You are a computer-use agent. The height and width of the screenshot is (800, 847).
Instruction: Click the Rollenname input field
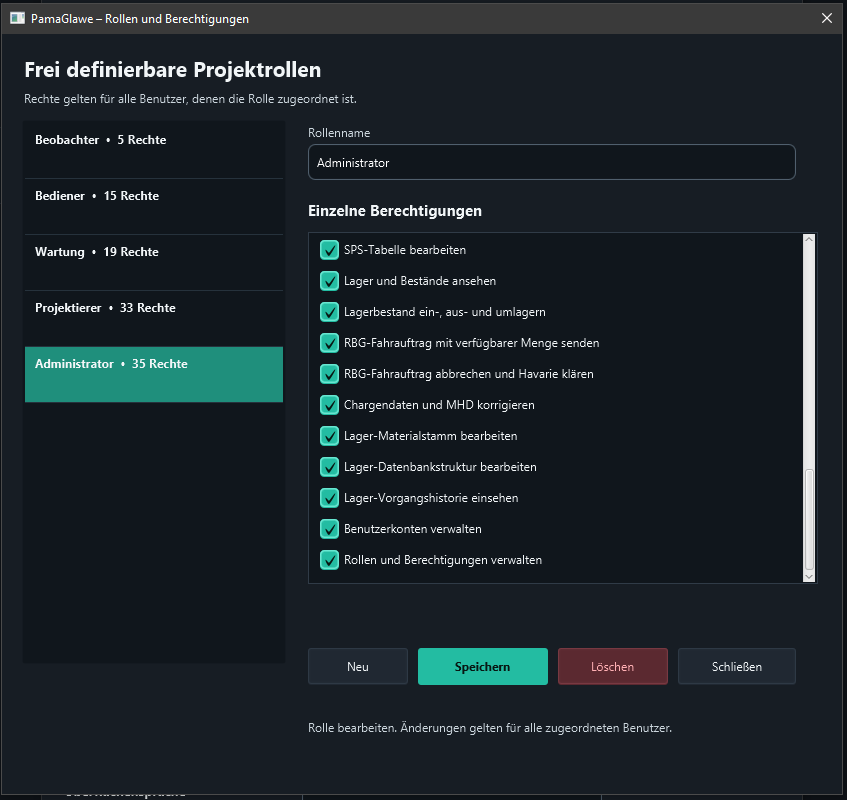[x=552, y=162]
